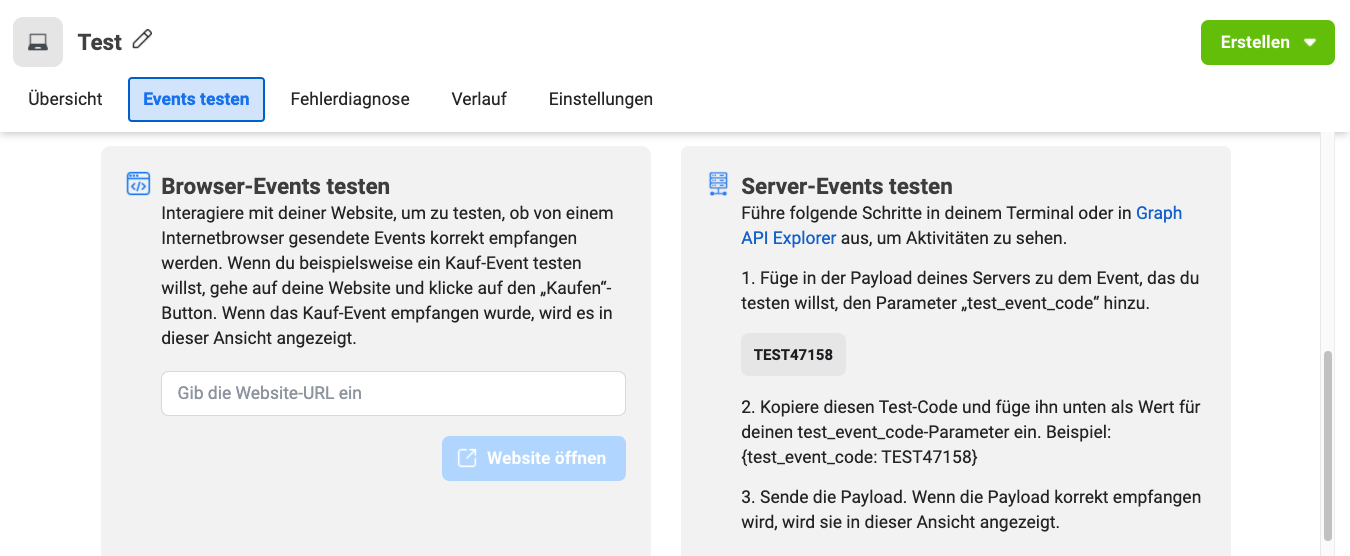Go to the Einstellungen tab
Screen dimensions: 1350x556
pyautogui.click(x=601, y=99)
